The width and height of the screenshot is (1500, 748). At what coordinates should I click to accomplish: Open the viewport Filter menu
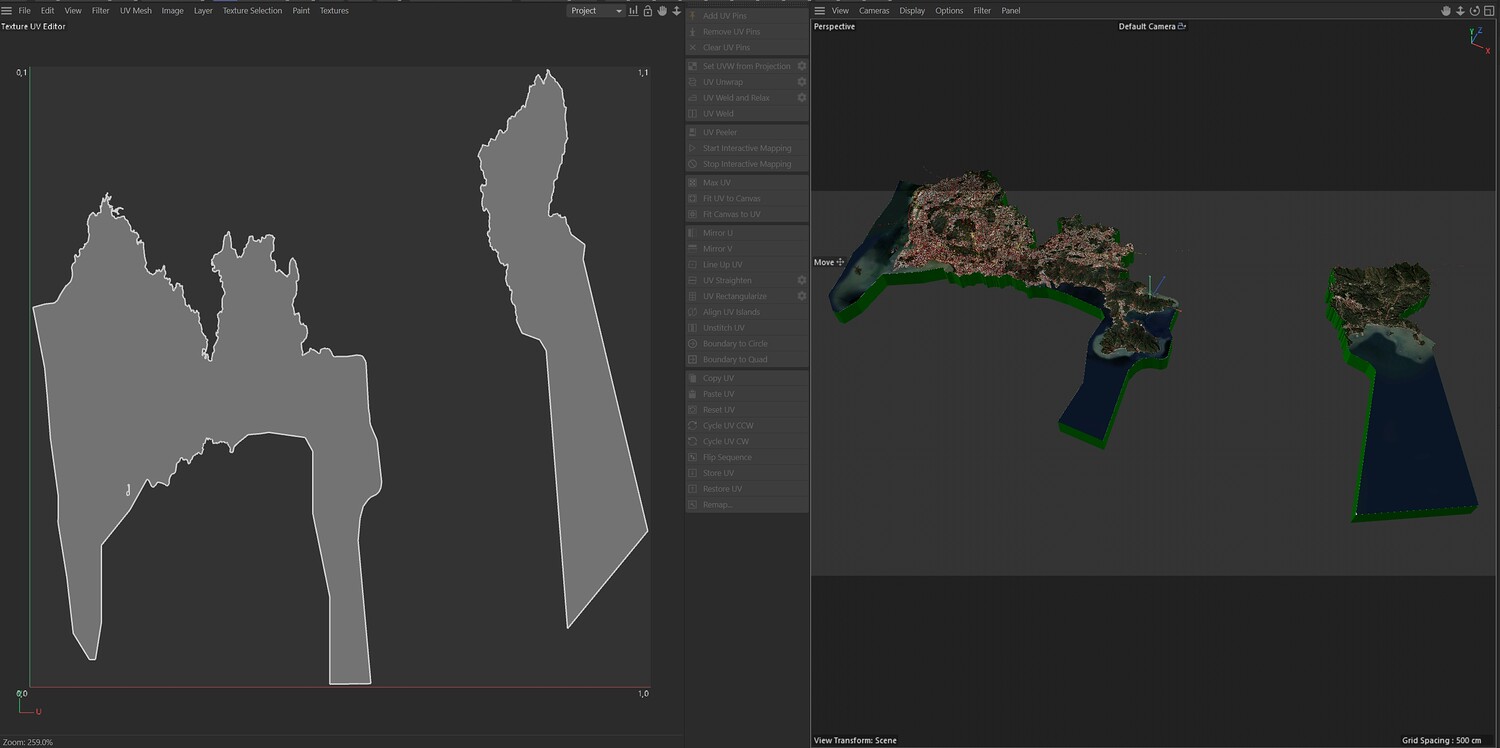[982, 11]
